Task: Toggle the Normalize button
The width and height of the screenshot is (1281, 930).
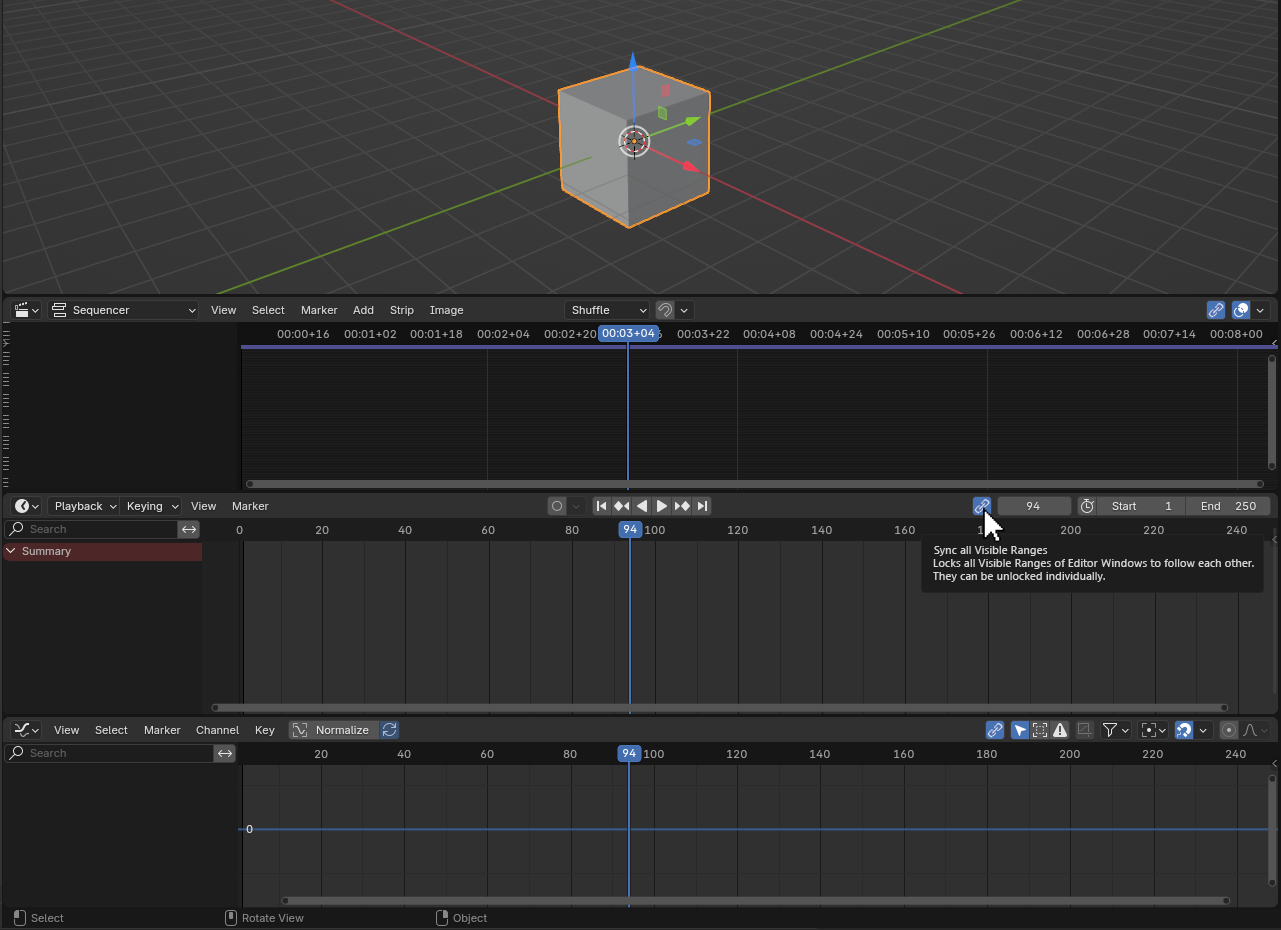Action: coord(334,730)
